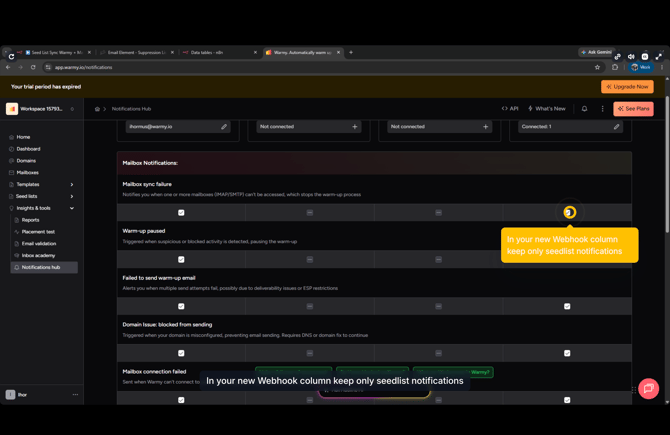This screenshot has width=670, height=435.
Task: Toggle the speaker volume overlay icon
Action: (x=631, y=56)
